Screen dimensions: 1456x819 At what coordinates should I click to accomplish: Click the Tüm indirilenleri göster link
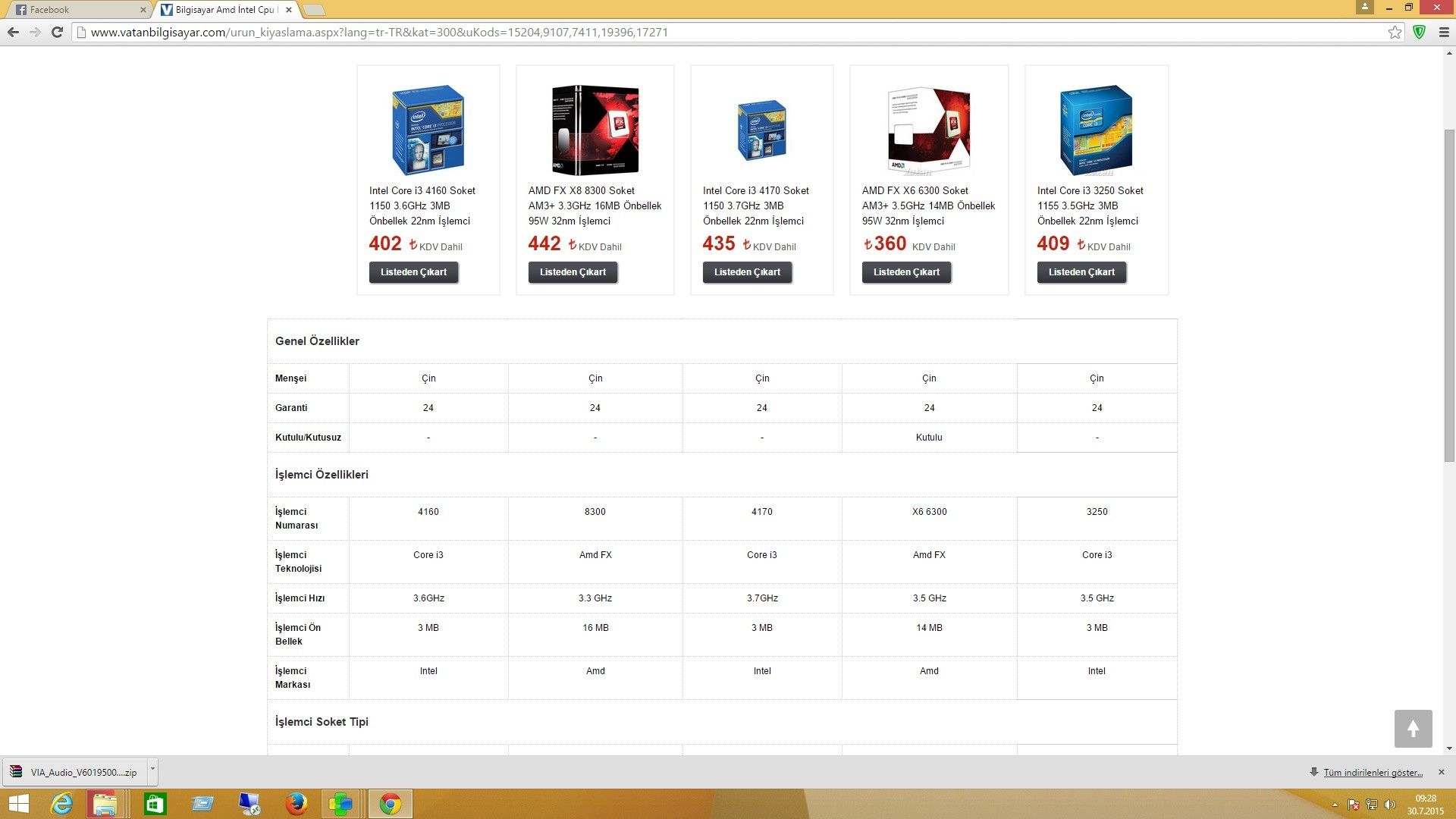(x=1373, y=773)
